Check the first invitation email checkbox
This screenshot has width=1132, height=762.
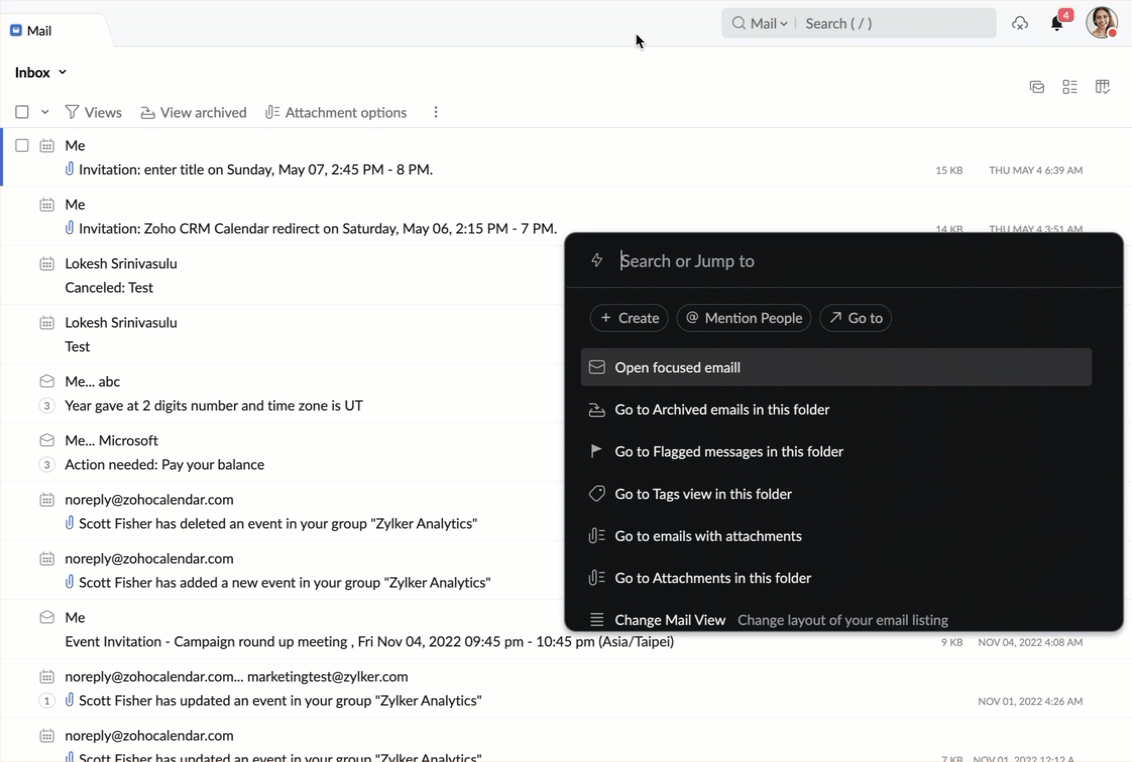click(x=22, y=146)
